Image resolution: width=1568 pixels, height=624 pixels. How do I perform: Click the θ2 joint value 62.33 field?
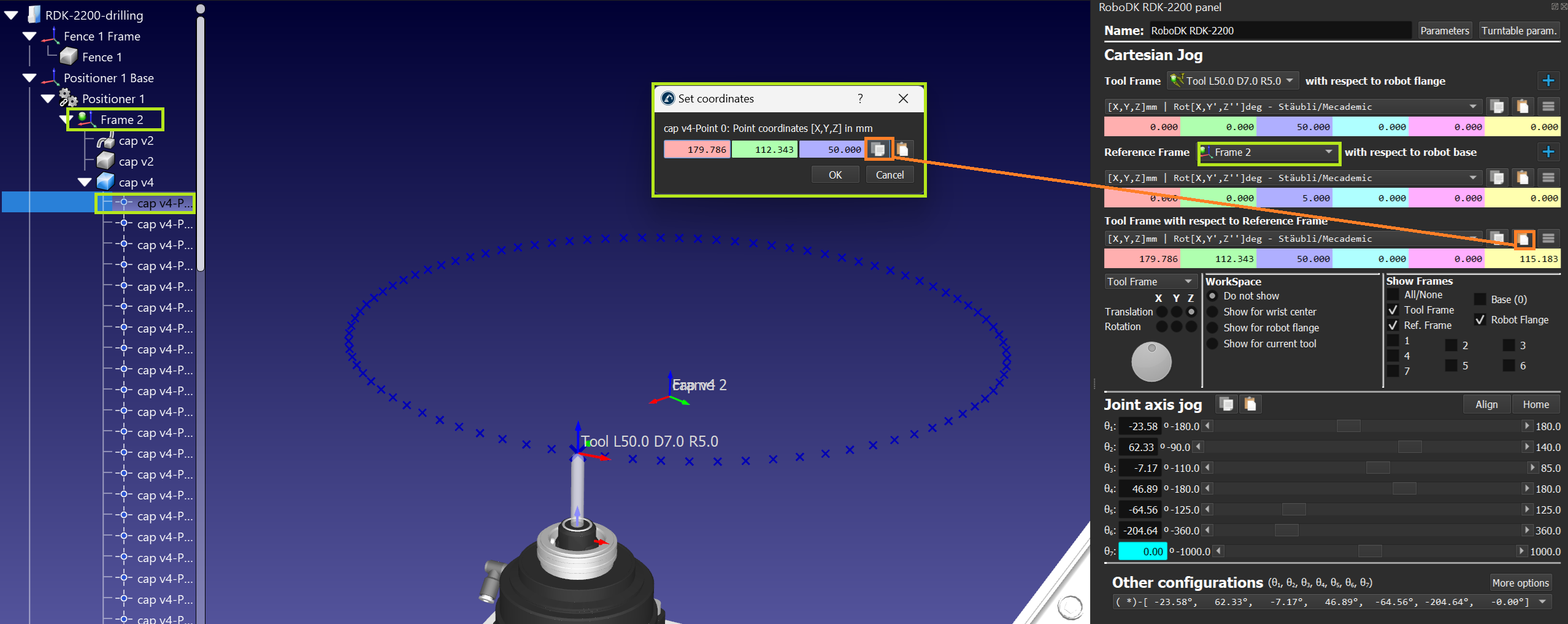pos(1140,447)
